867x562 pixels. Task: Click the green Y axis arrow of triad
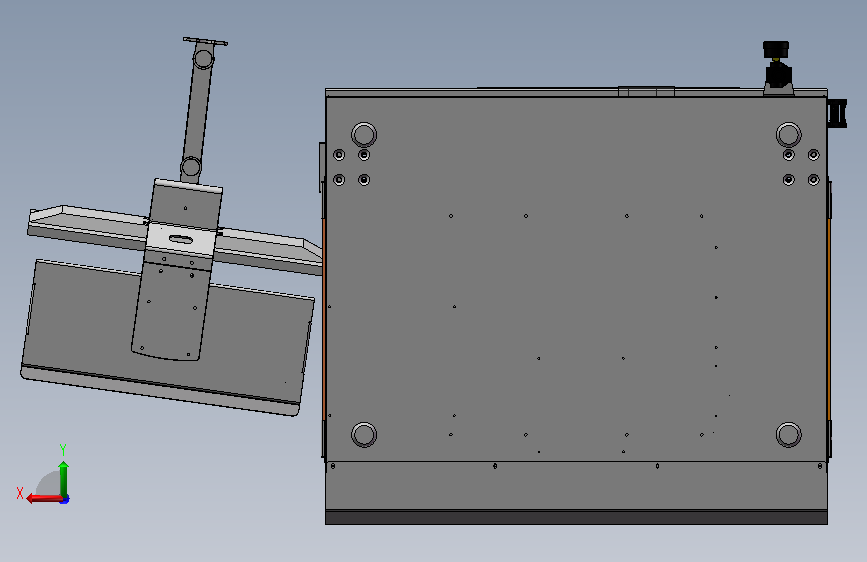coord(64,478)
